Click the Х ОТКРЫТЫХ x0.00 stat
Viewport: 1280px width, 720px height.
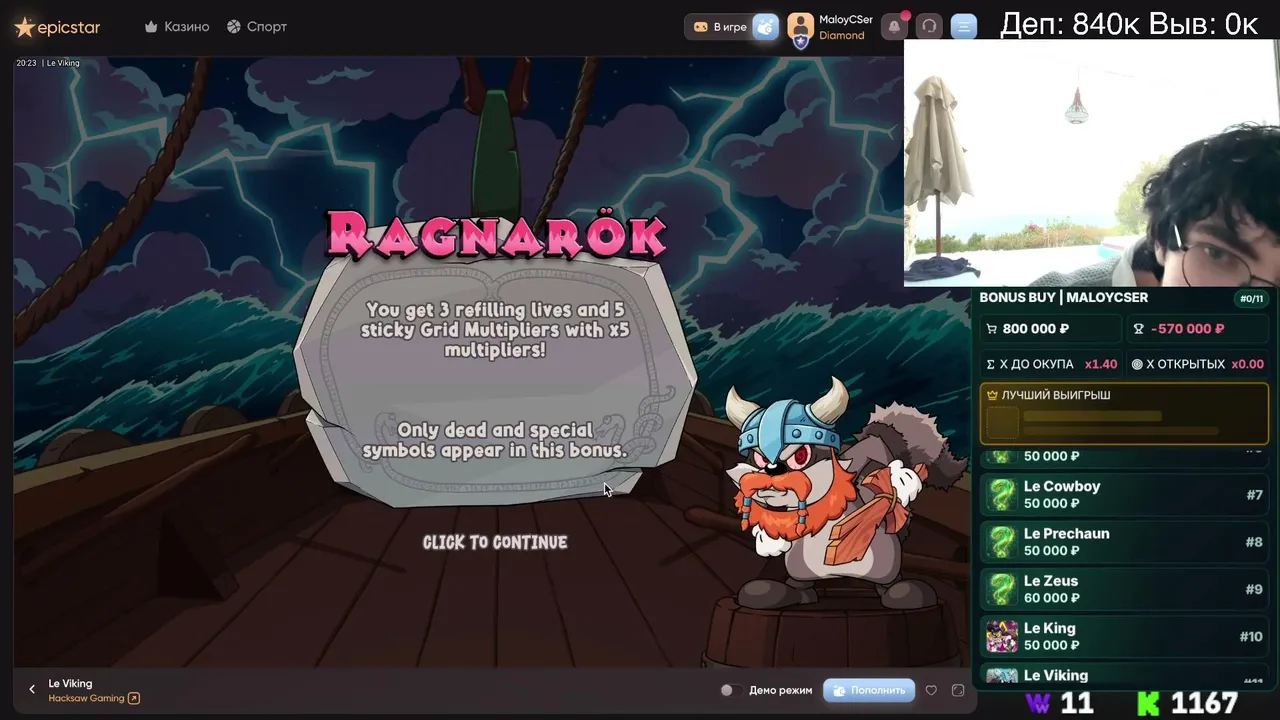tap(1197, 364)
